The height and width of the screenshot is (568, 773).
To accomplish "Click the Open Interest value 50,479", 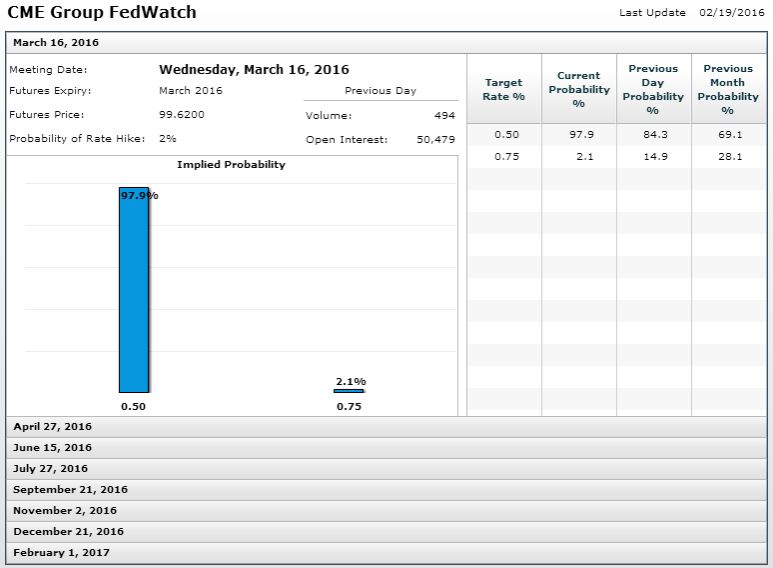I will pos(435,140).
